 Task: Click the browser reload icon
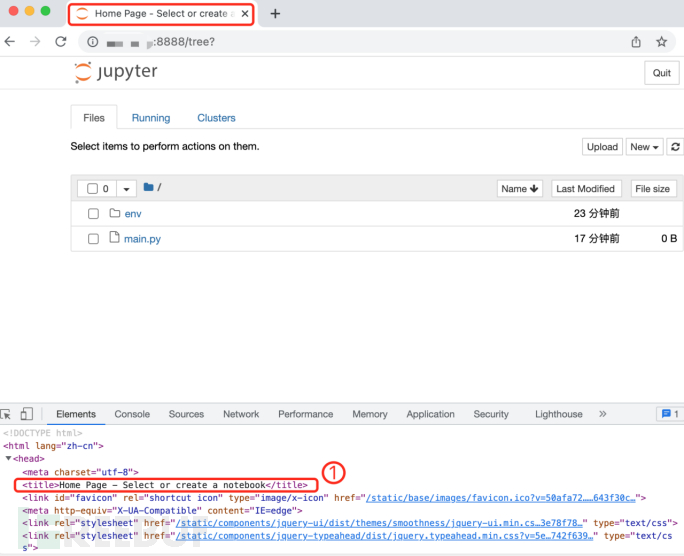click(61, 42)
